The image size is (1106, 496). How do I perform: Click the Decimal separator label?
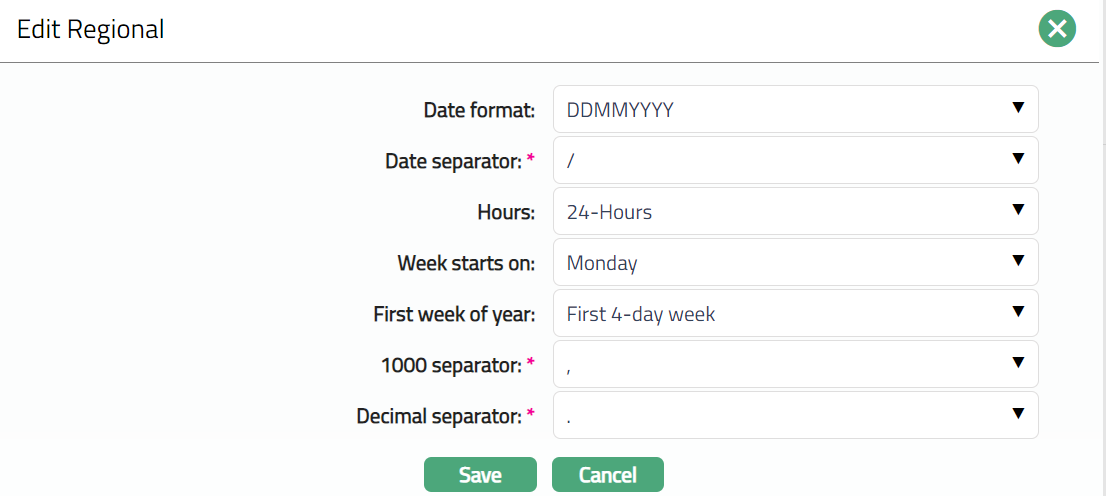438,417
